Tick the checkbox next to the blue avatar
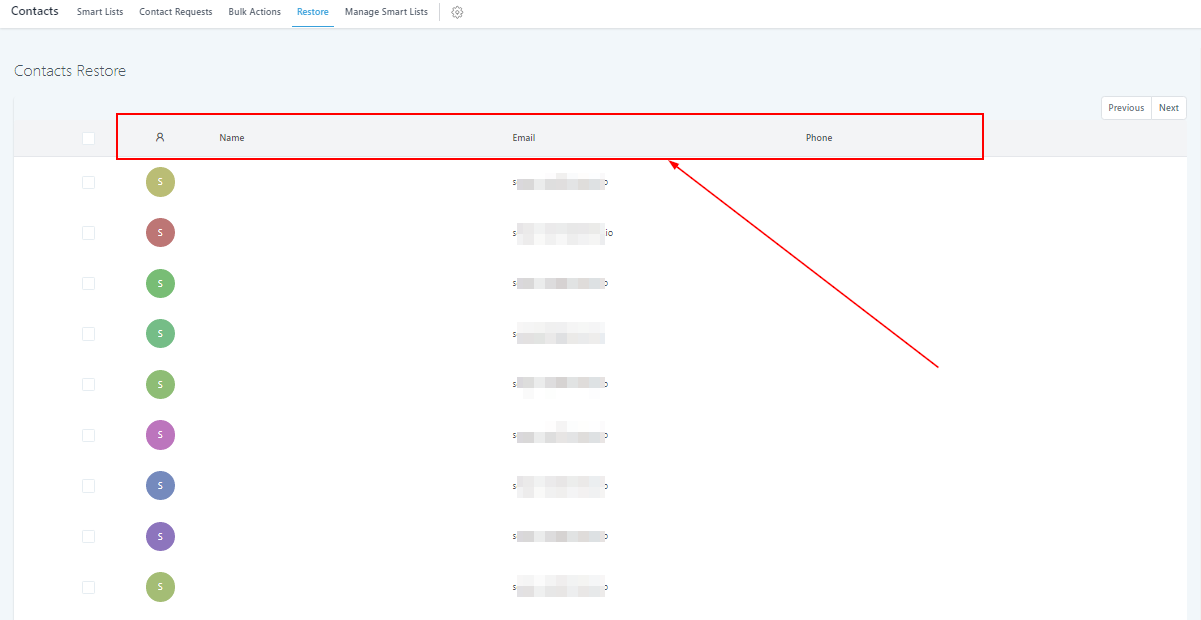 89,486
